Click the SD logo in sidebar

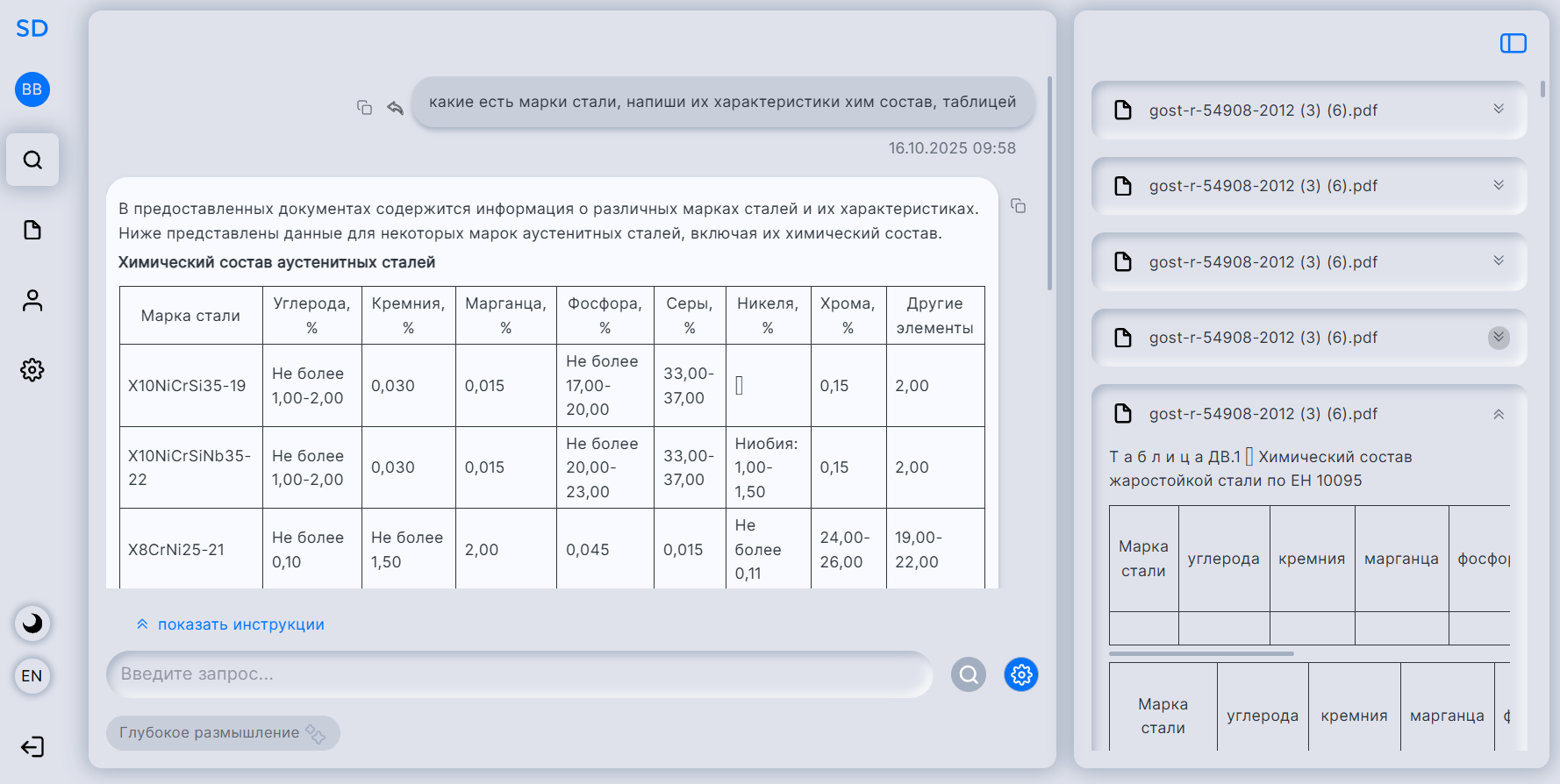pos(32,28)
